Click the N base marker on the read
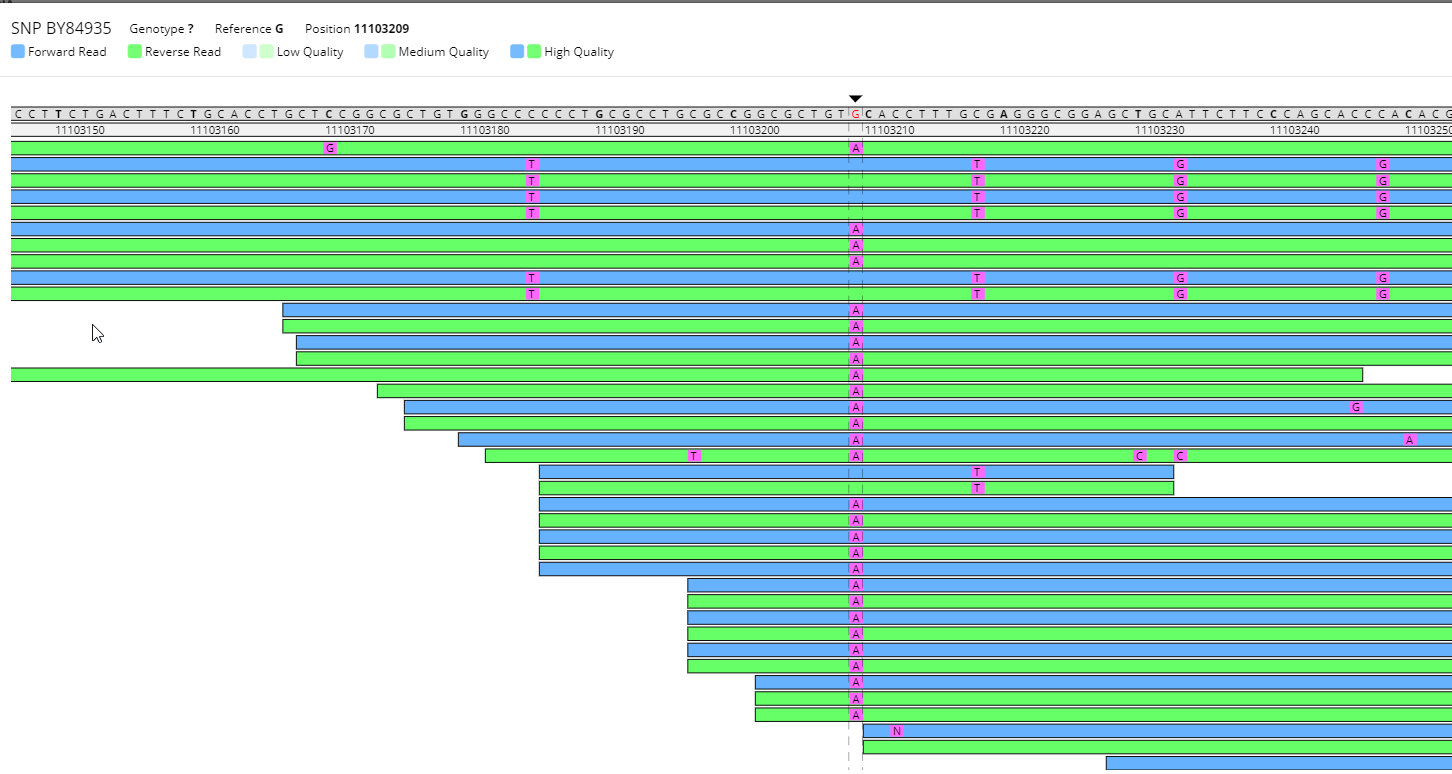Viewport: 1452px width, 774px height. [897, 731]
